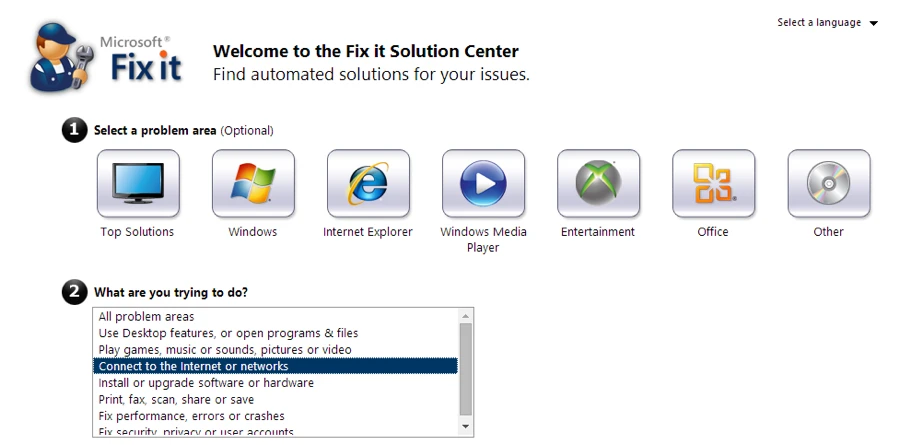The image size is (900, 445).
Task: Select the Internet Explorer icon
Action: click(x=368, y=184)
